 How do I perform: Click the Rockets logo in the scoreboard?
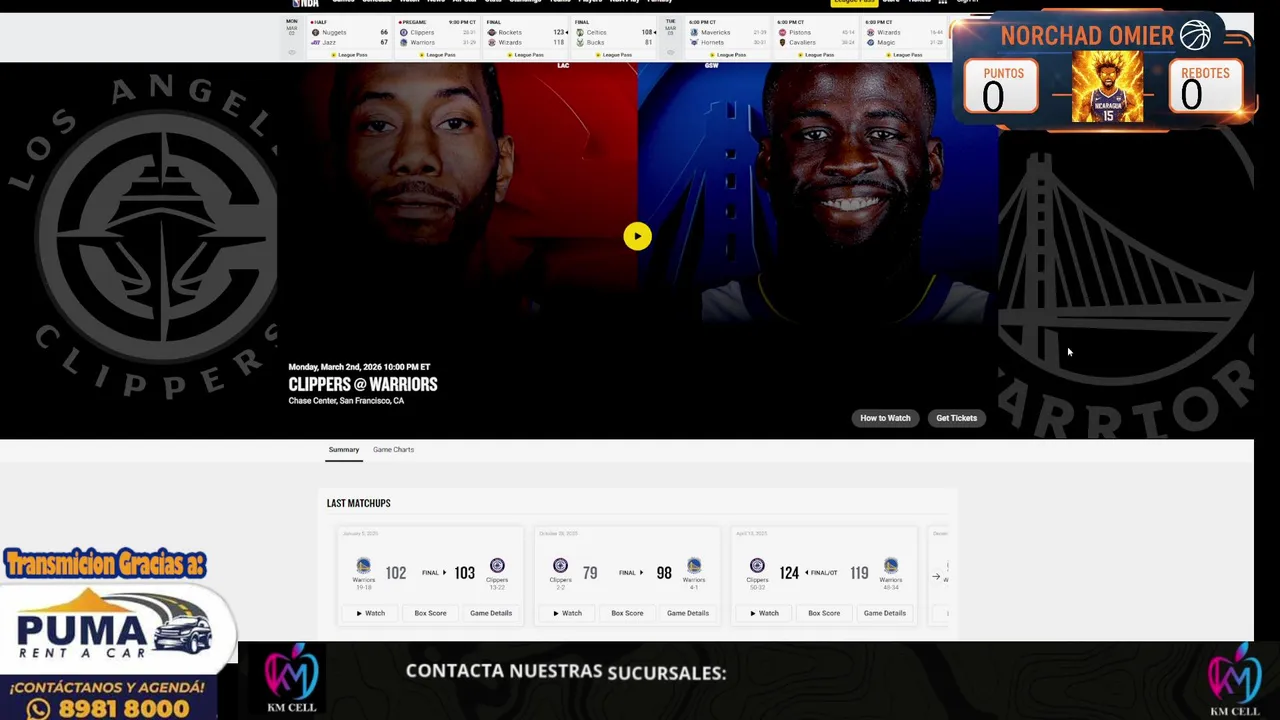tap(492, 33)
